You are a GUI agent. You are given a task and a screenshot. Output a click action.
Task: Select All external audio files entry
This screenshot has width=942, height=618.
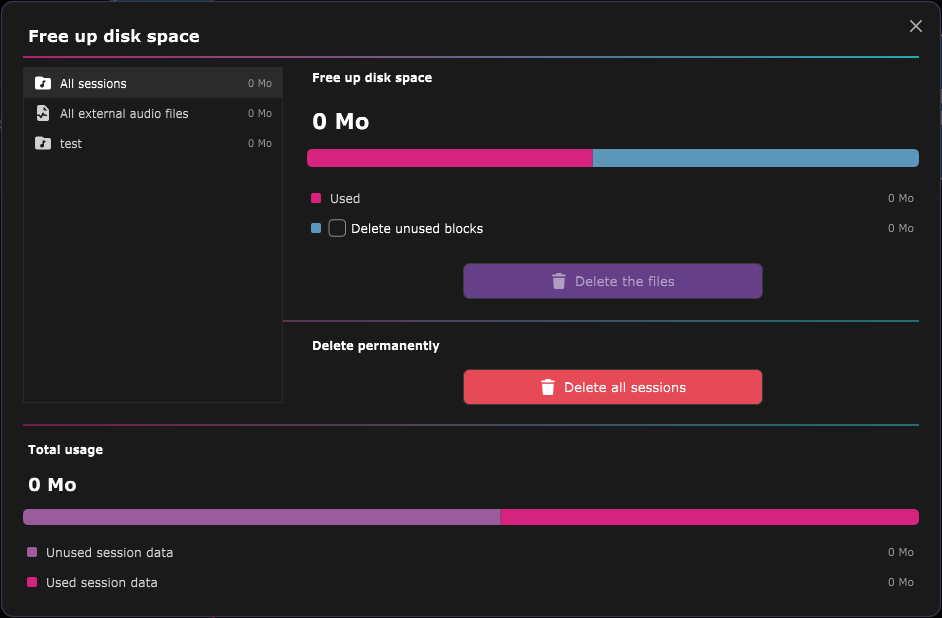[x=153, y=113]
